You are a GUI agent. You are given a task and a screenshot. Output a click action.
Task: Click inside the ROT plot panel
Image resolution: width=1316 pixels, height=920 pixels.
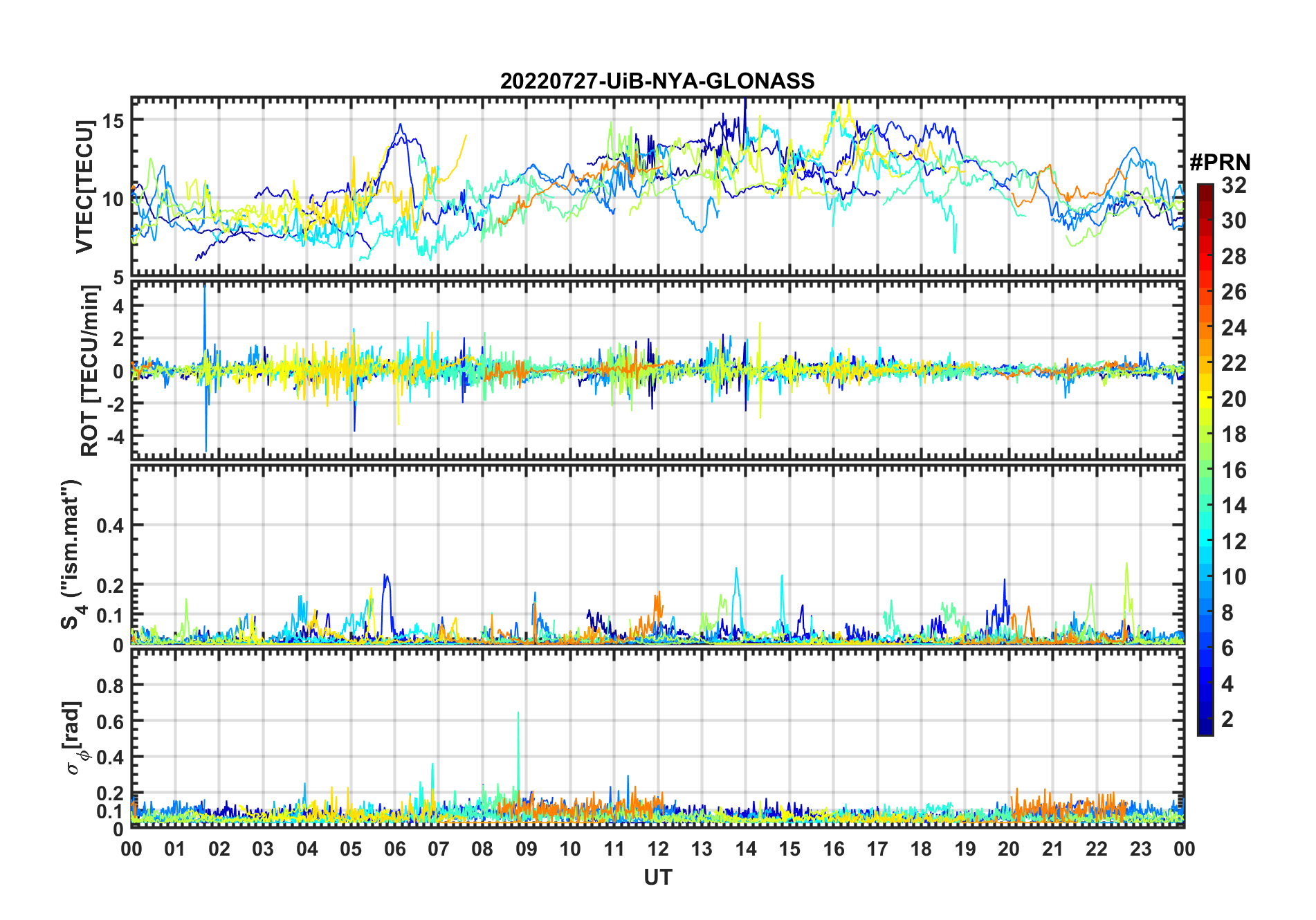pos(658,370)
